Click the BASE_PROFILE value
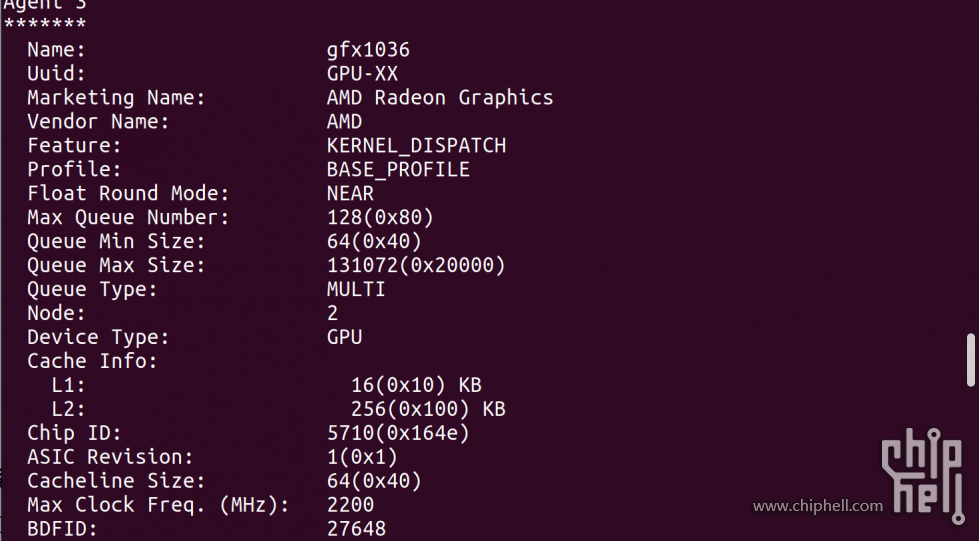 coord(398,169)
